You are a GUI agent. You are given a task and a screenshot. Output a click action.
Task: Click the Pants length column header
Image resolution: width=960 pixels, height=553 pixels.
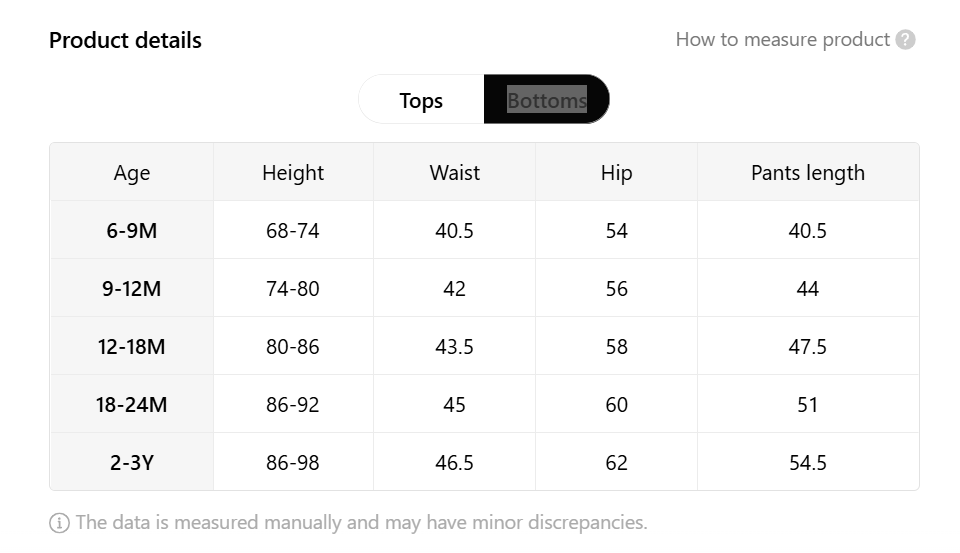808,173
